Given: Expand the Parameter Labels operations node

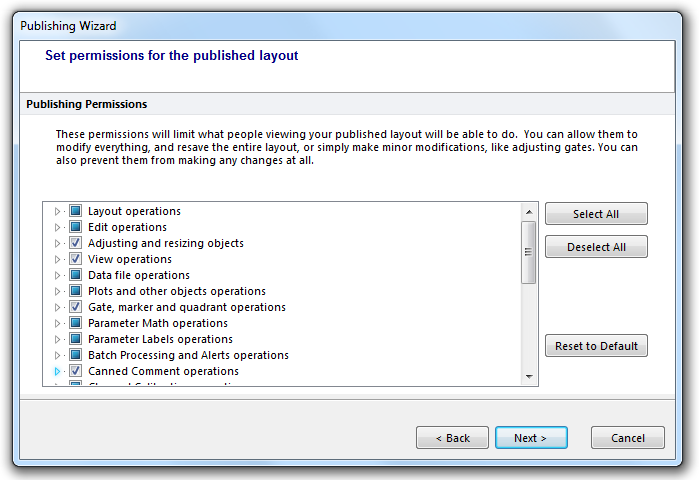Looking at the screenshot, I should pos(57,339).
